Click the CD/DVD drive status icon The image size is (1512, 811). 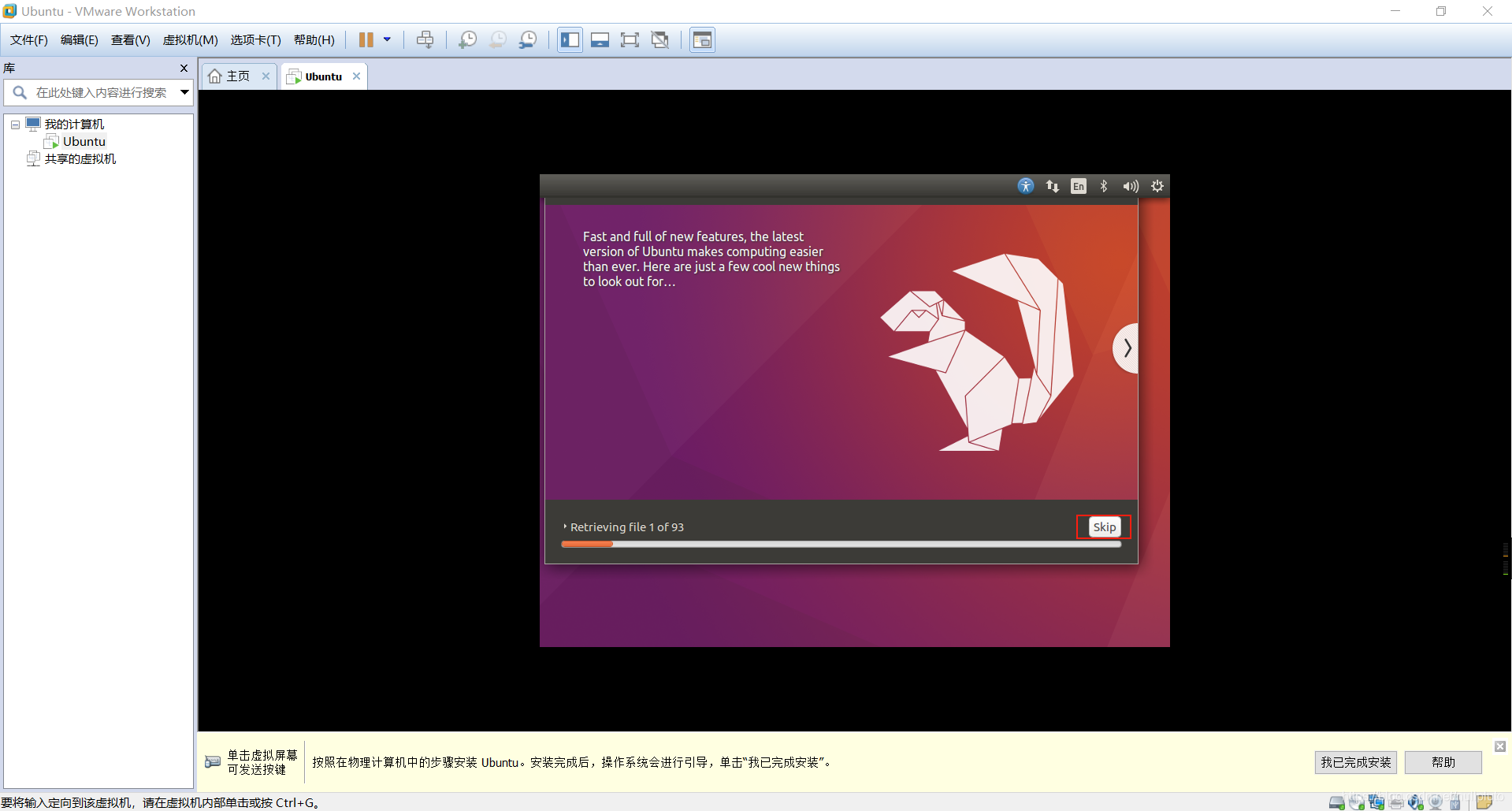pos(1356,802)
